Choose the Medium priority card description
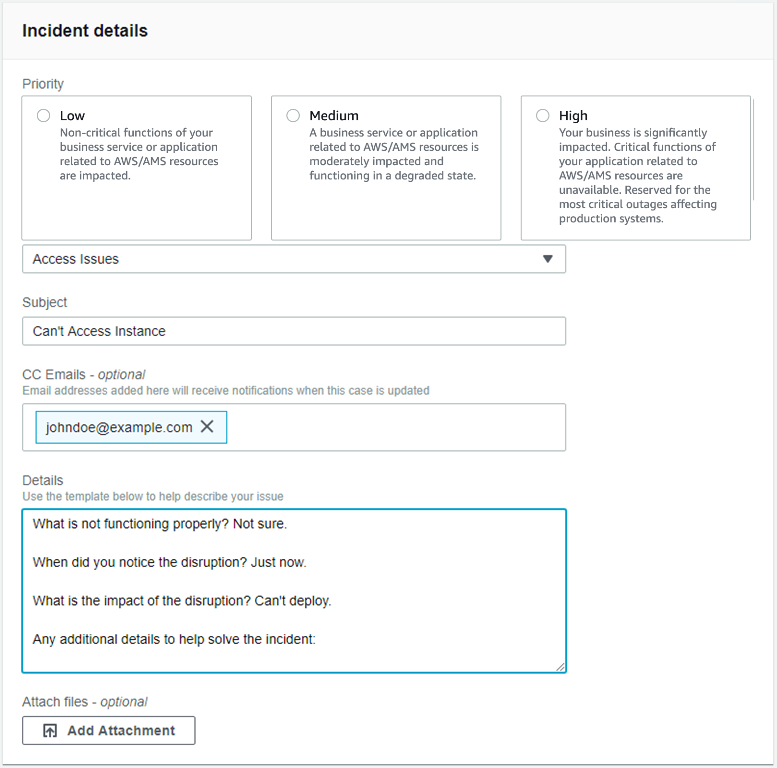The image size is (777, 768). [393, 154]
